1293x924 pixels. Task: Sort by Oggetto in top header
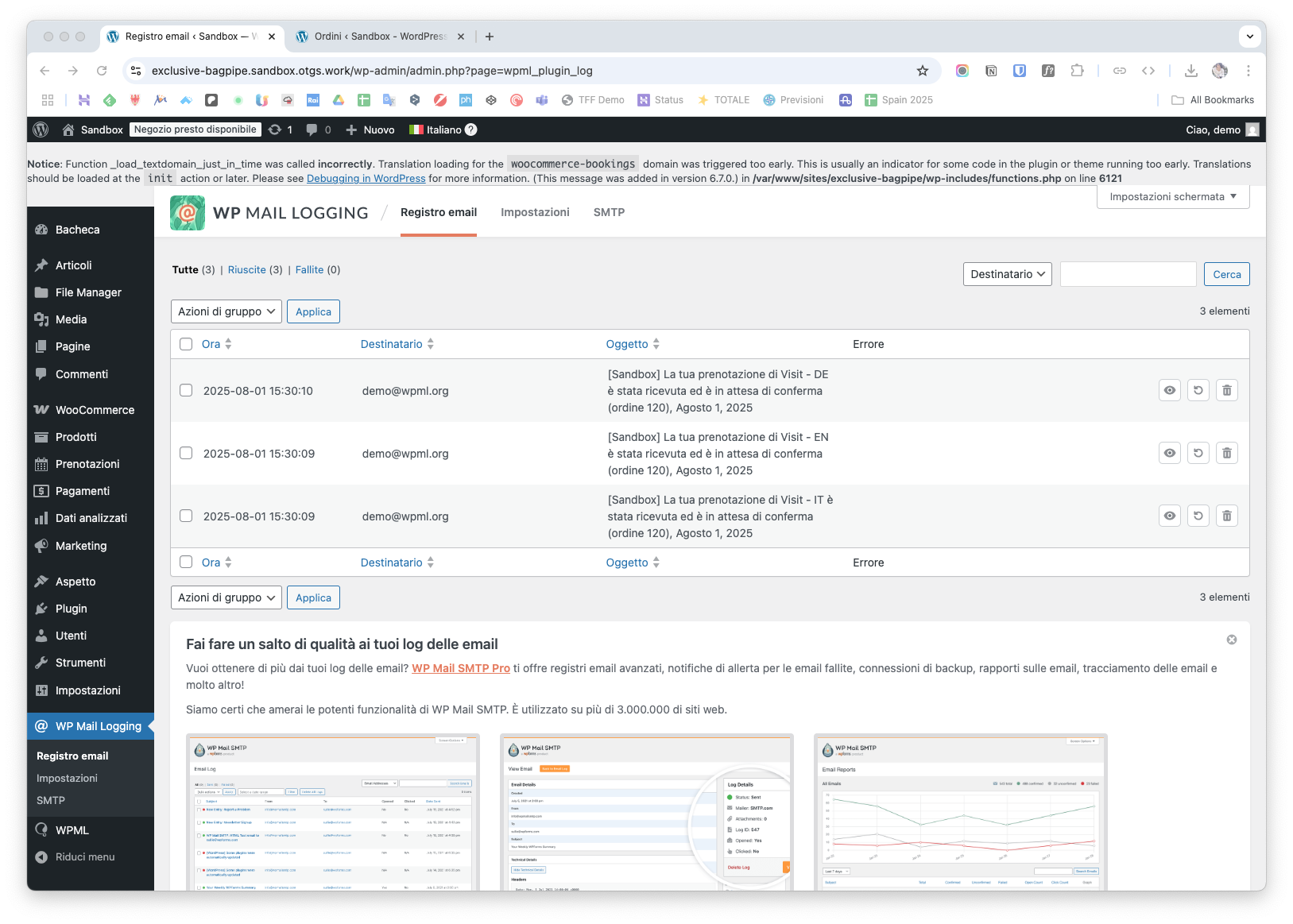coord(633,344)
